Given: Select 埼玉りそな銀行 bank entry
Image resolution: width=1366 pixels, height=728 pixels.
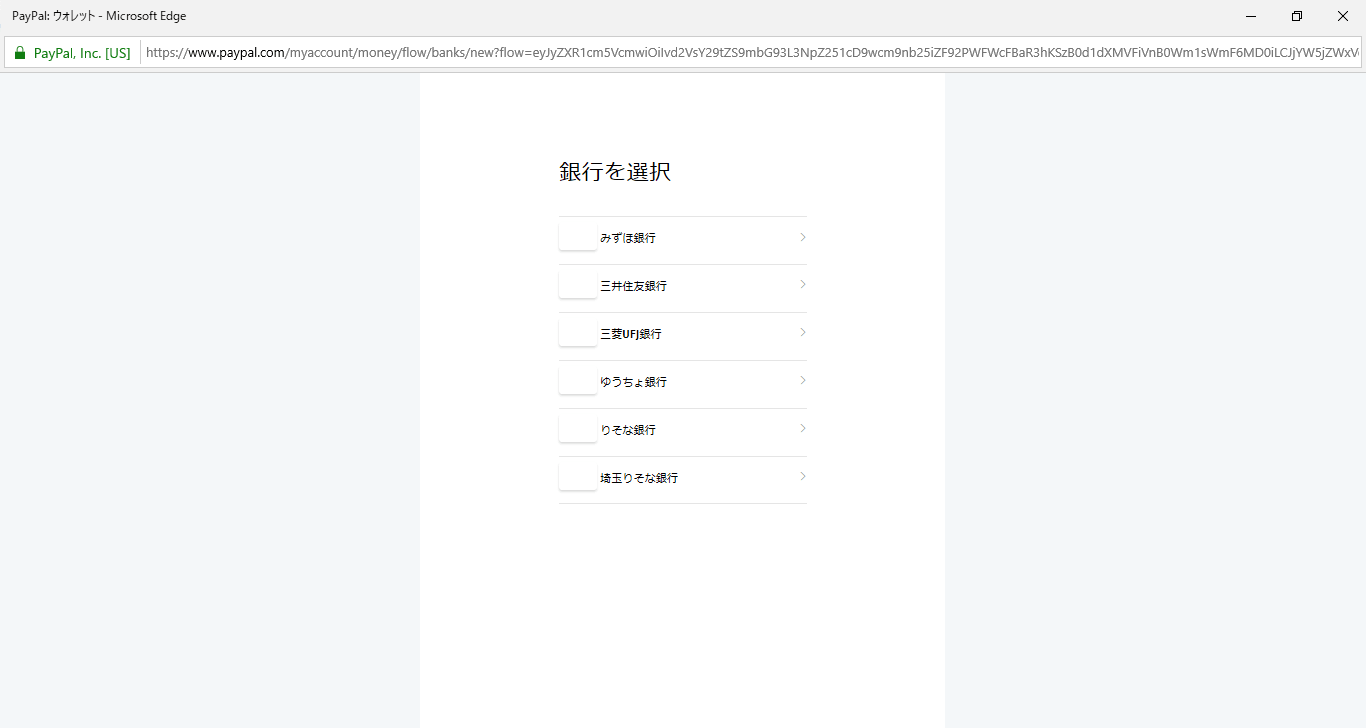Looking at the screenshot, I should (x=682, y=478).
